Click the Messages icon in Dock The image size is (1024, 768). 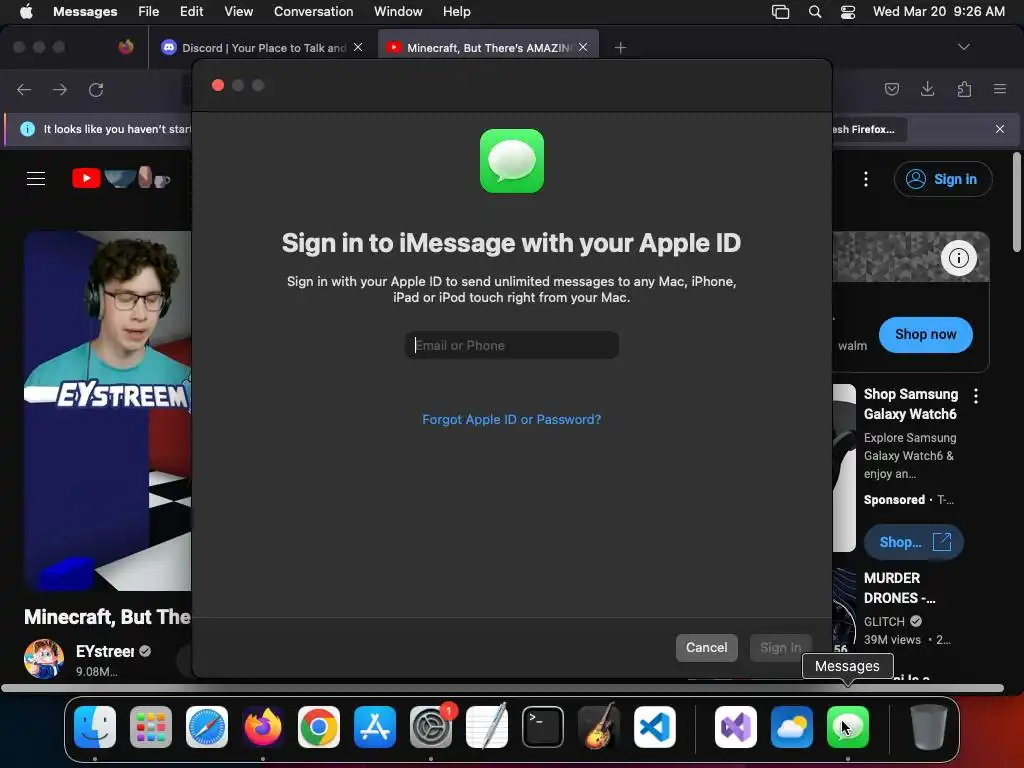click(848, 727)
